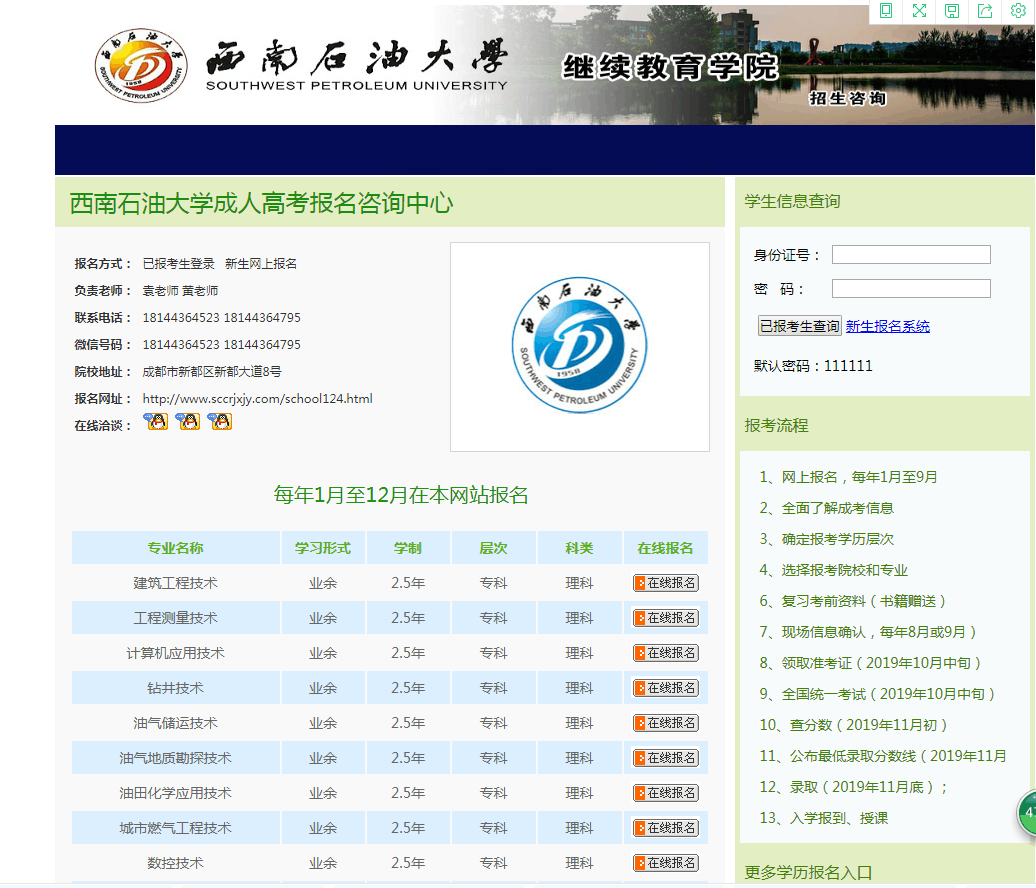Focus the 身份证号 input field
The image size is (1036, 888).
point(911,254)
